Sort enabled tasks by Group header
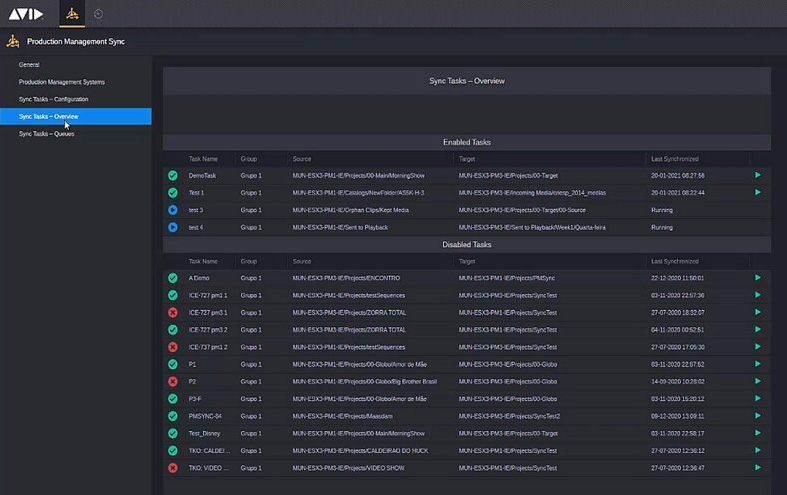The image size is (787, 495). (248, 159)
